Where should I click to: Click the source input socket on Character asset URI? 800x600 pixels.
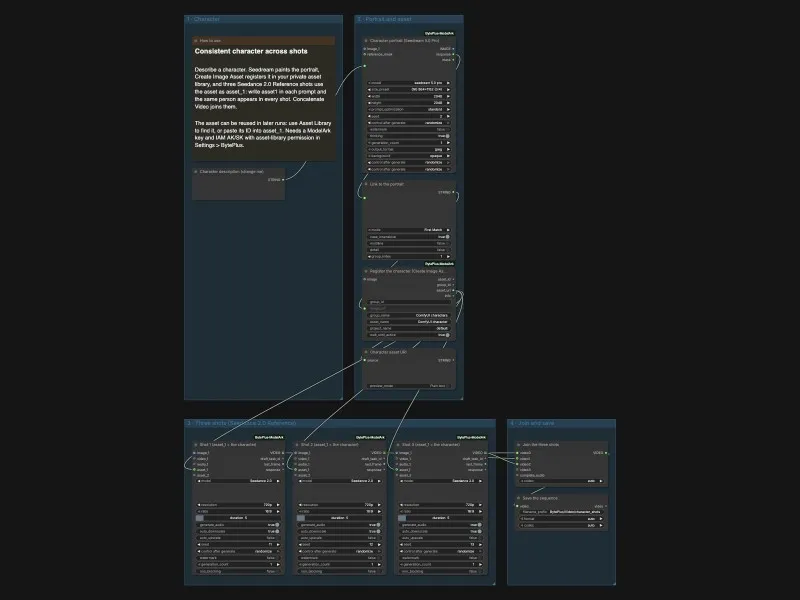pyautogui.click(x=364, y=360)
